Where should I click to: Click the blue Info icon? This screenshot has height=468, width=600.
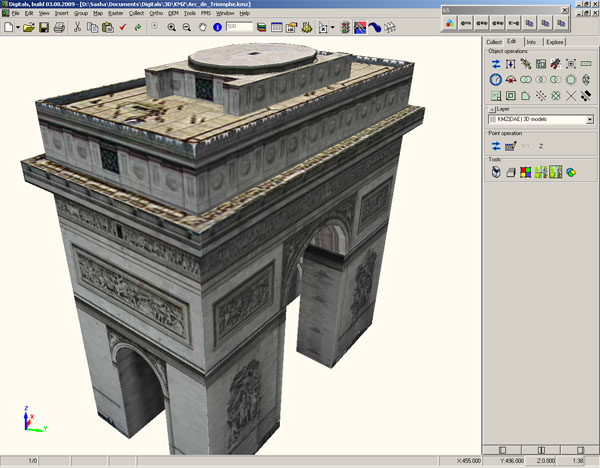click(x=217, y=27)
